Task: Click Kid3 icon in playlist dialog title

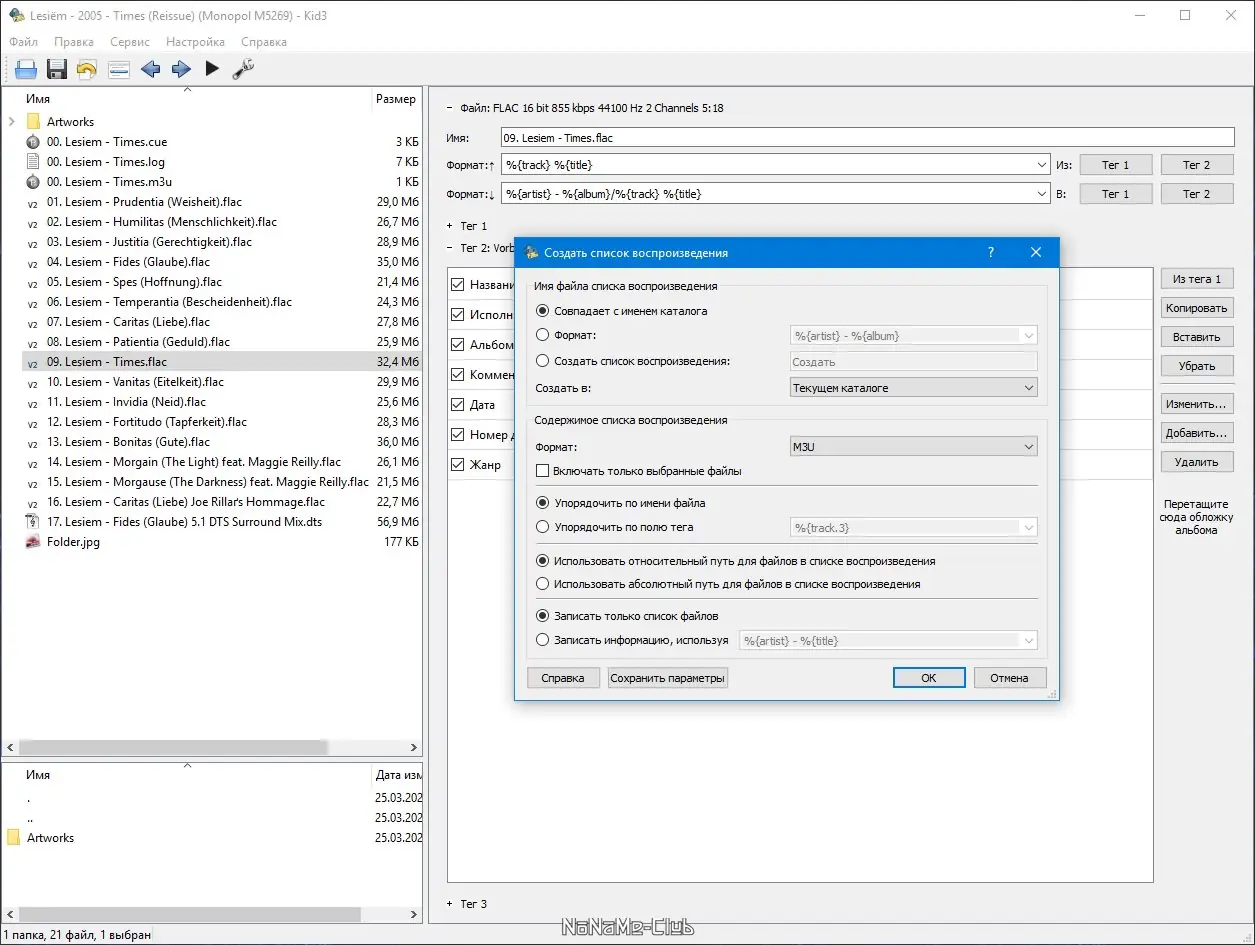Action: [x=532, y=253]
